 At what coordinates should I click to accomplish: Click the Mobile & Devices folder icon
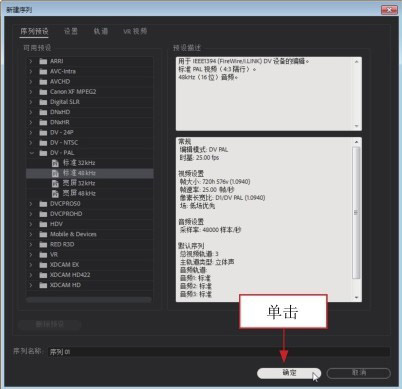(x=43, y=234)
